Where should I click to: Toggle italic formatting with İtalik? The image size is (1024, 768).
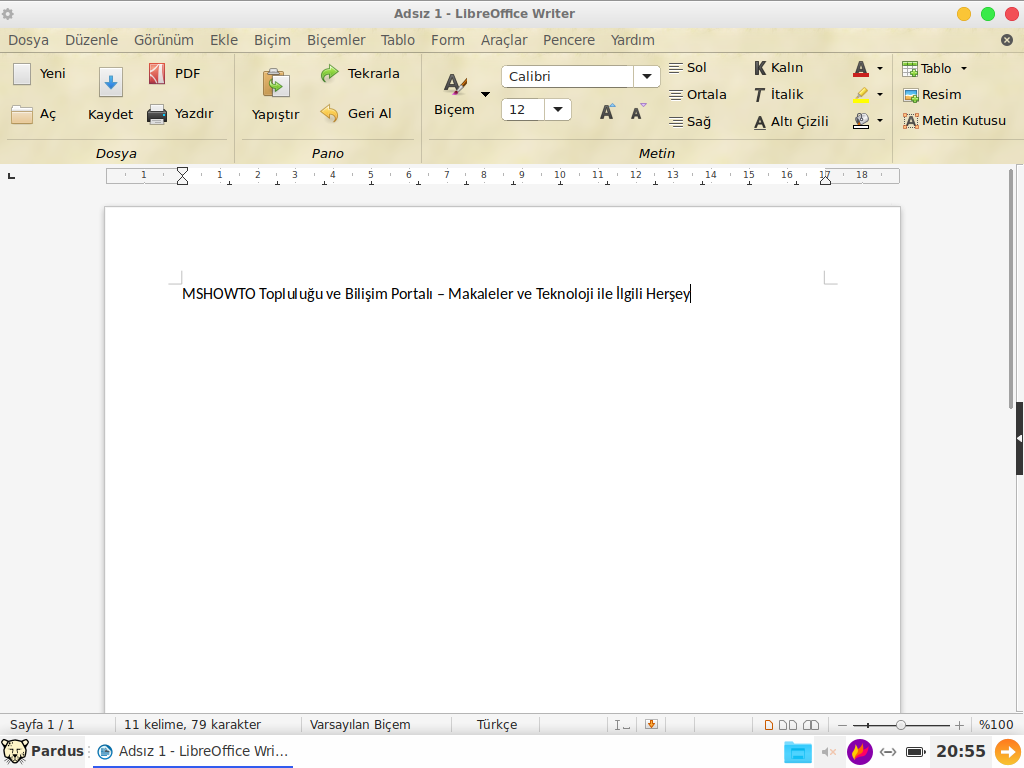tap(778, 95)
